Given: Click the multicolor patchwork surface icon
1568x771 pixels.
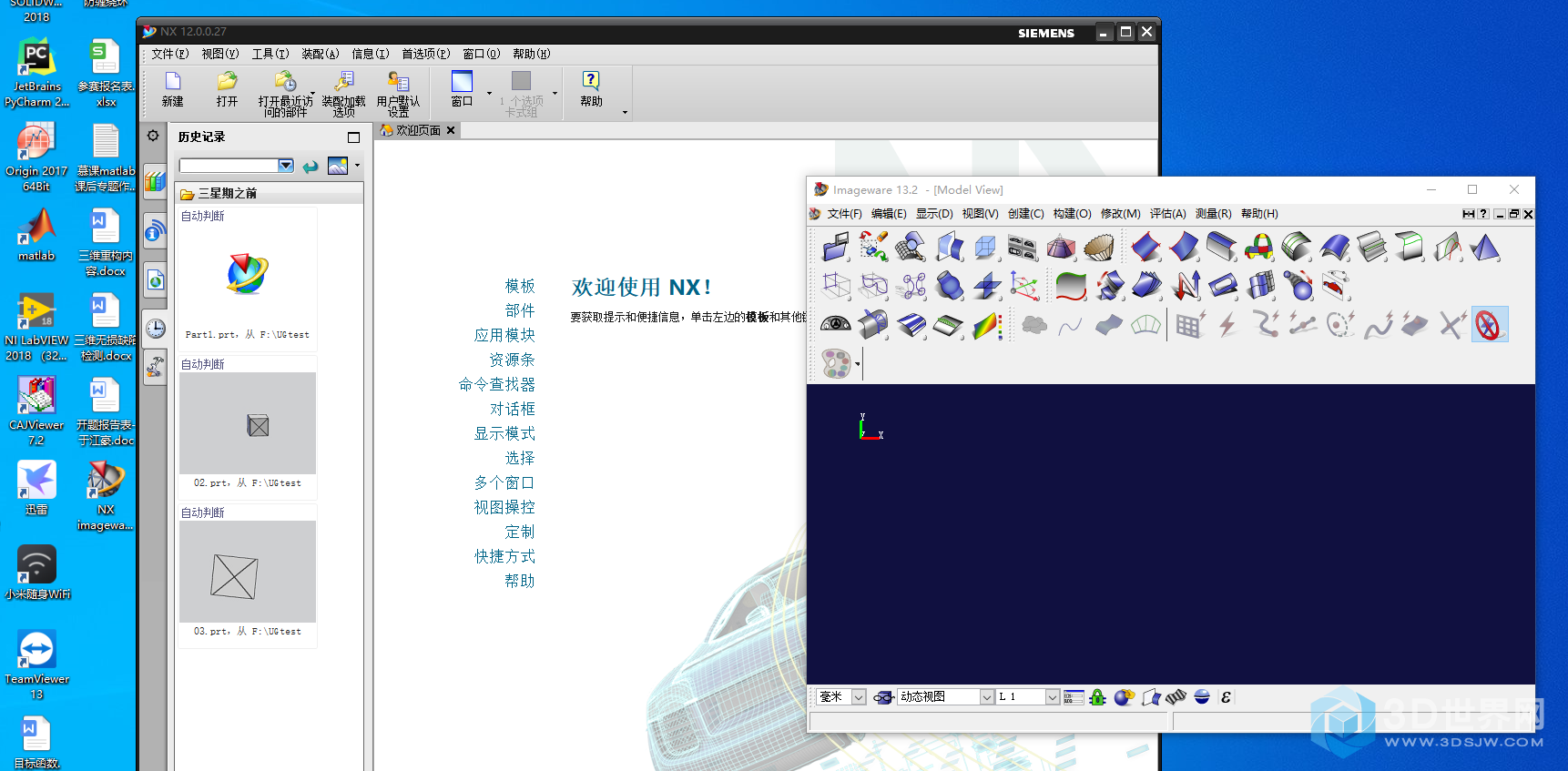Looking at the screenshot, I should [x=1259, y=247].
